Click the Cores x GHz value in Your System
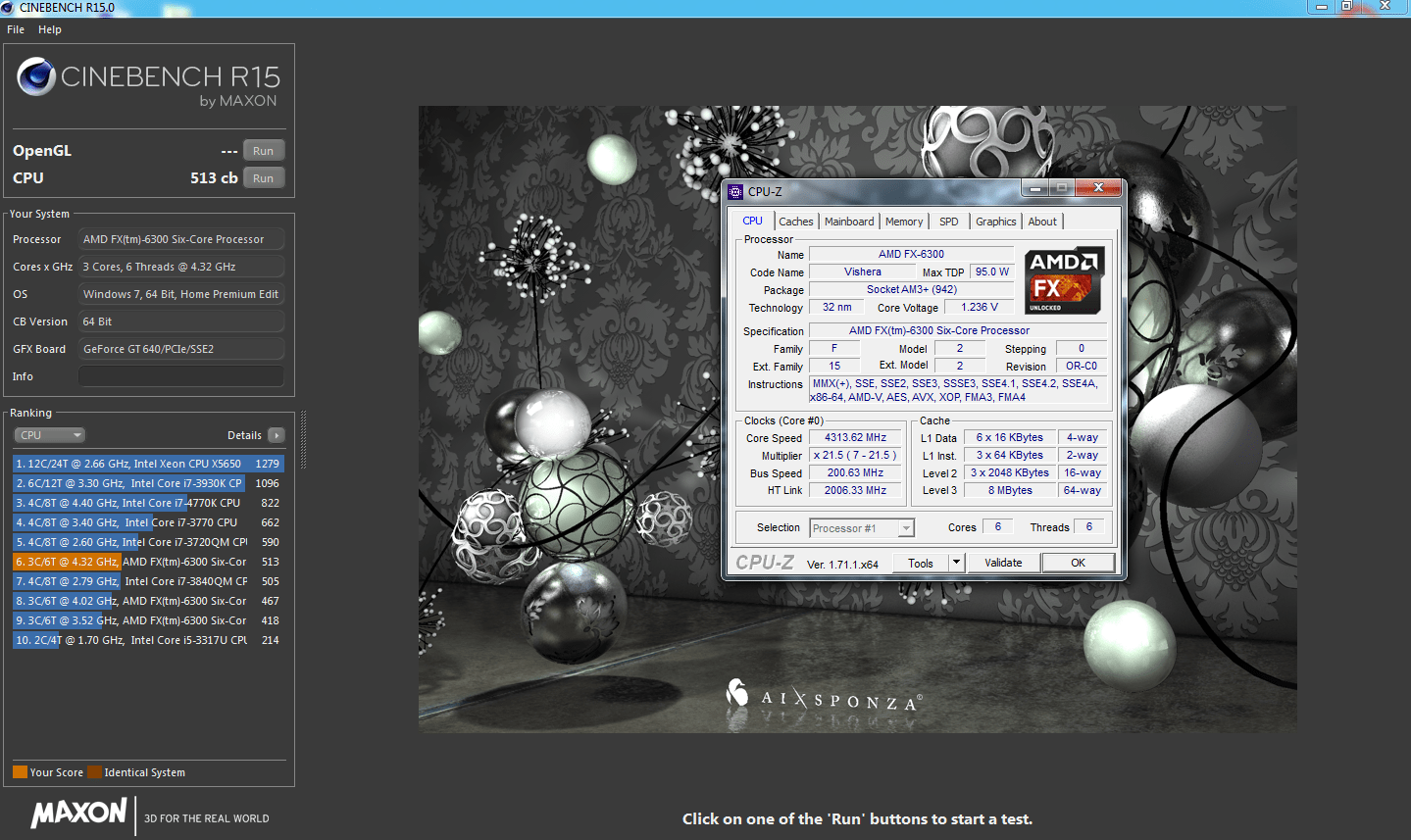 pos(181,267)
